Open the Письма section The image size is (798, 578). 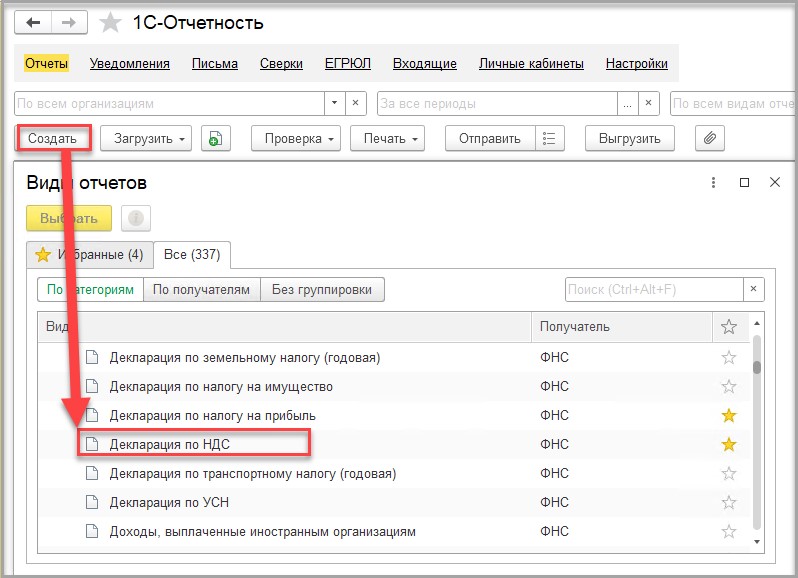215,63
